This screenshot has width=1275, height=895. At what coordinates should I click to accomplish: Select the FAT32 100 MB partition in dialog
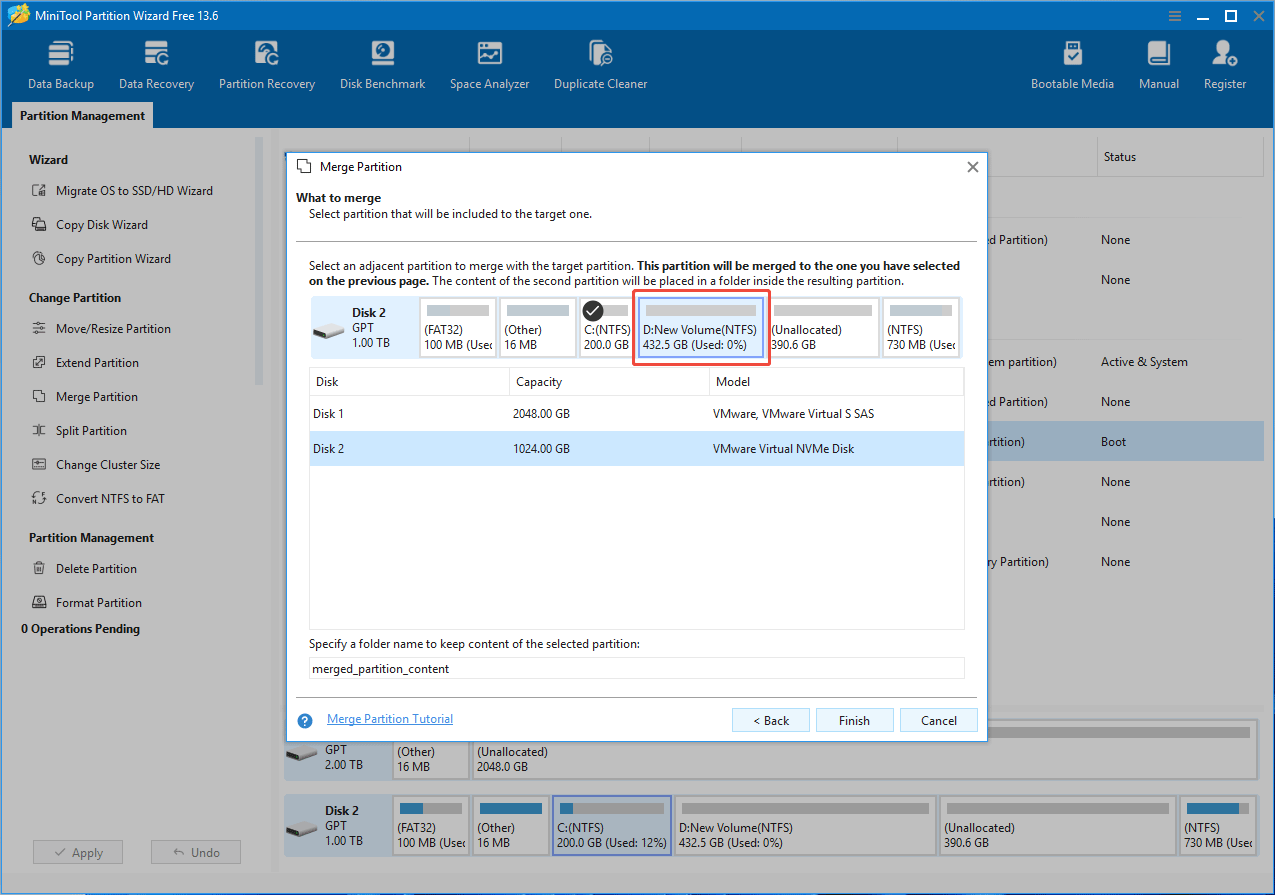point(458,328)
